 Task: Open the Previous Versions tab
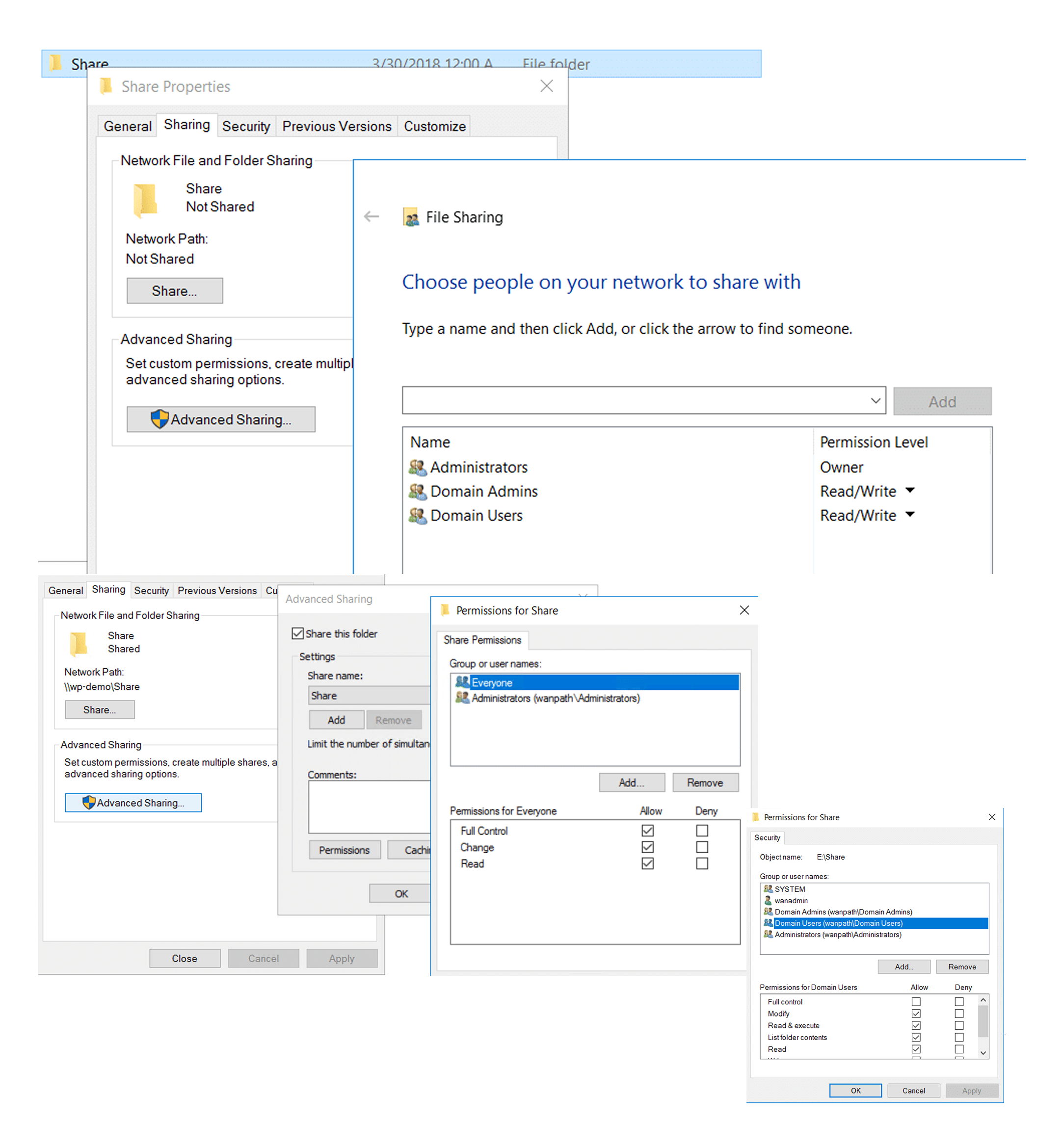tap(337, 126)
